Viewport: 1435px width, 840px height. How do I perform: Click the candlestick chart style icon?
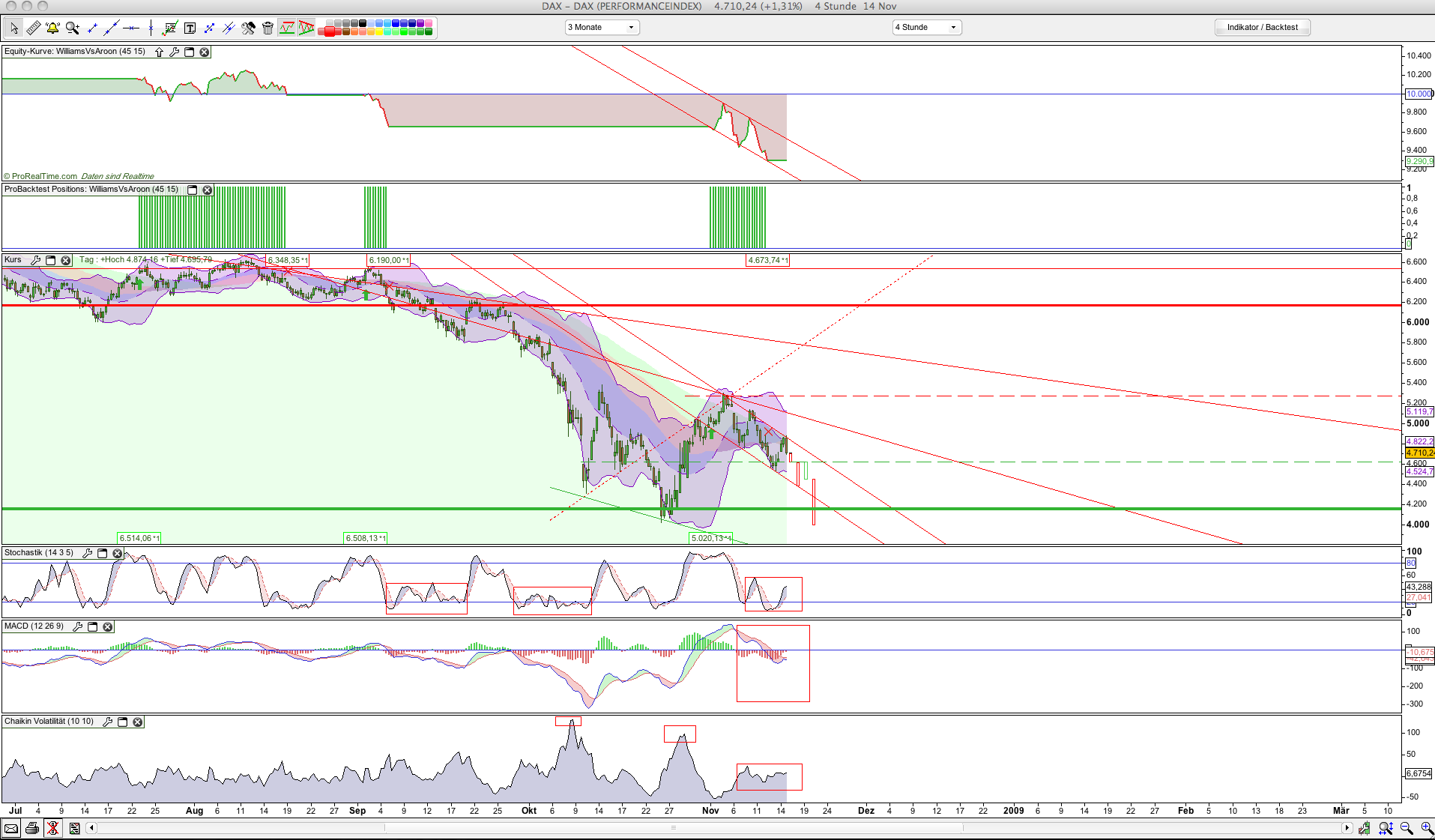[x=1364, y=828]
